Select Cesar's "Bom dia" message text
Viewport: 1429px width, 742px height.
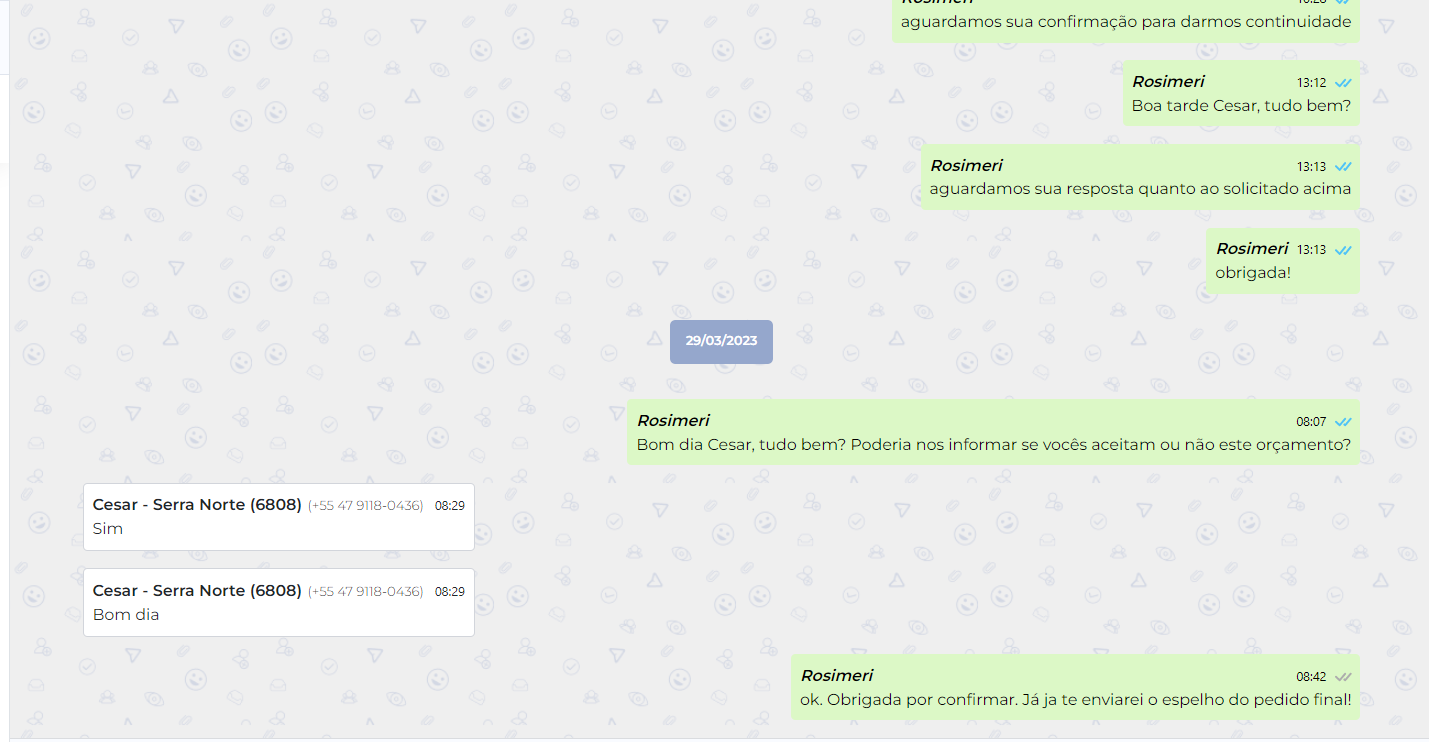click(x=126, y=615)
